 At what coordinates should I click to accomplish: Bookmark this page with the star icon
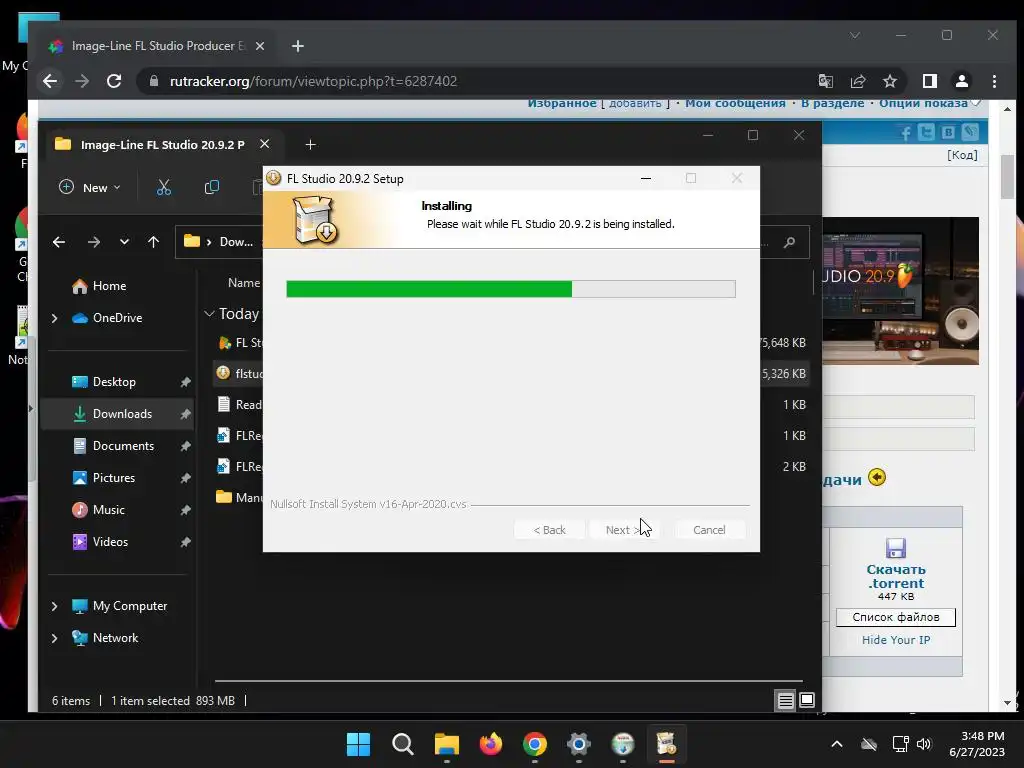point(889,81)
